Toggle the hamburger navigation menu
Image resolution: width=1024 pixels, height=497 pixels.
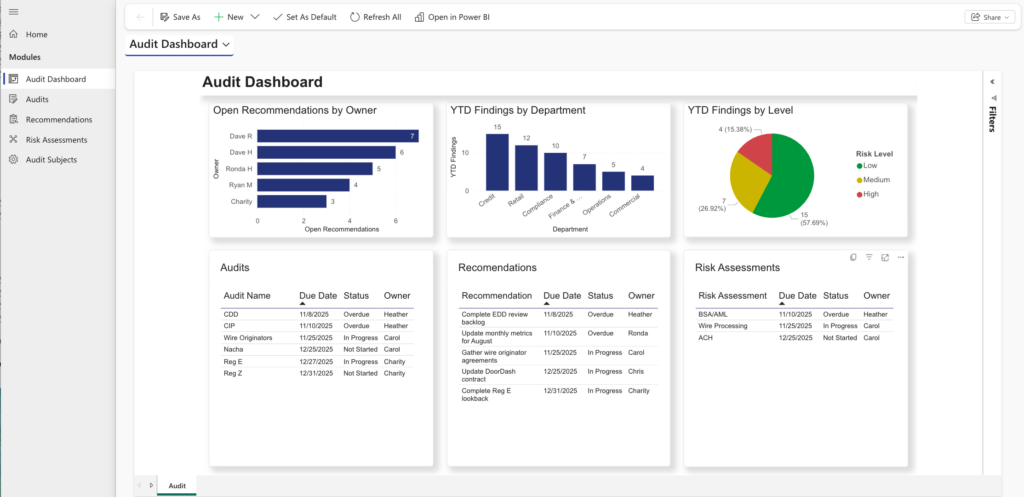point(13,12)
